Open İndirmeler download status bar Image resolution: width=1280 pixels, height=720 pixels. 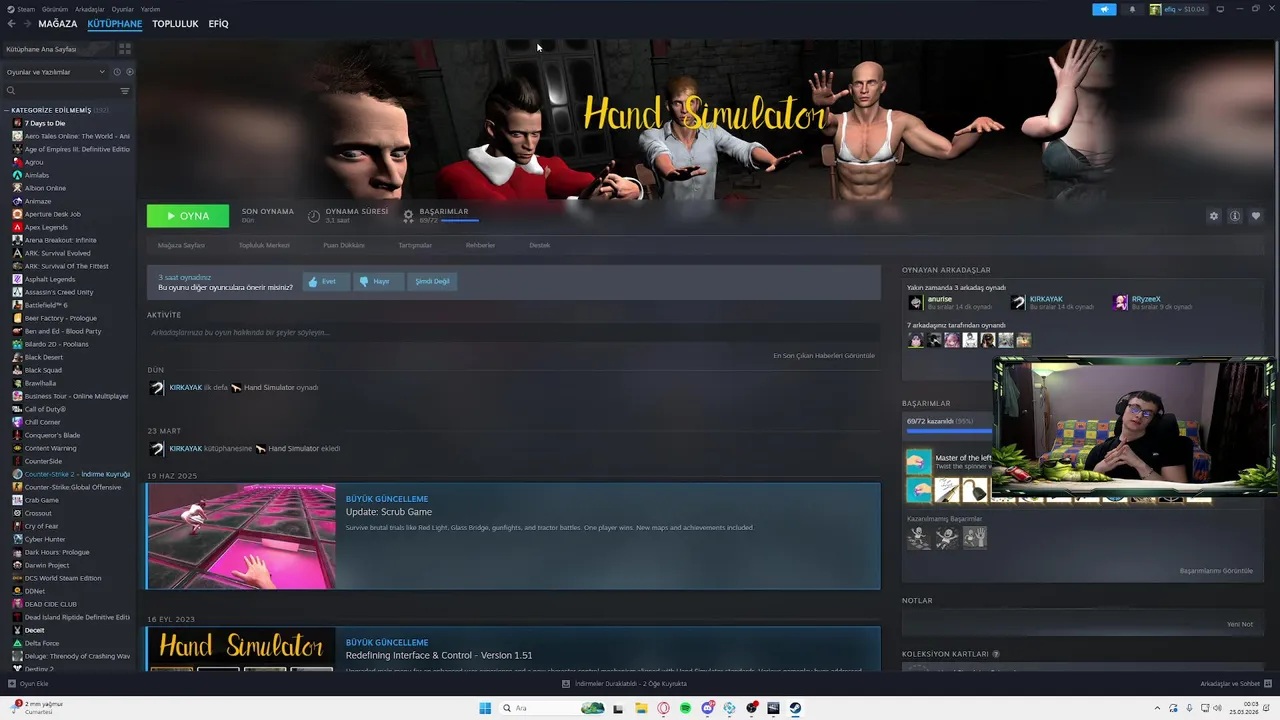click(x=624, y=684)
